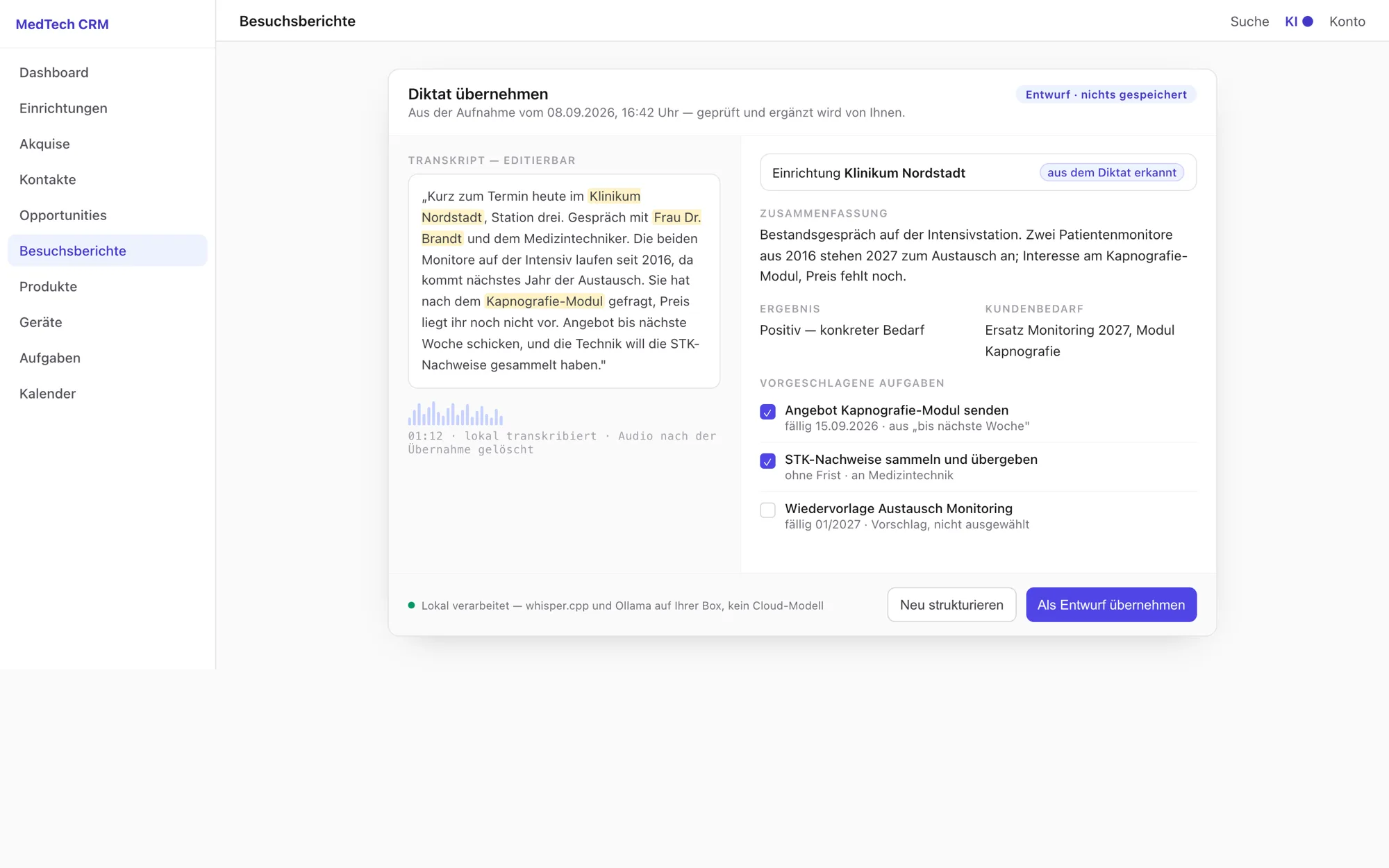Go to Geräte section
This screenshot has height=868, width=1389.
tap(108, 322)
